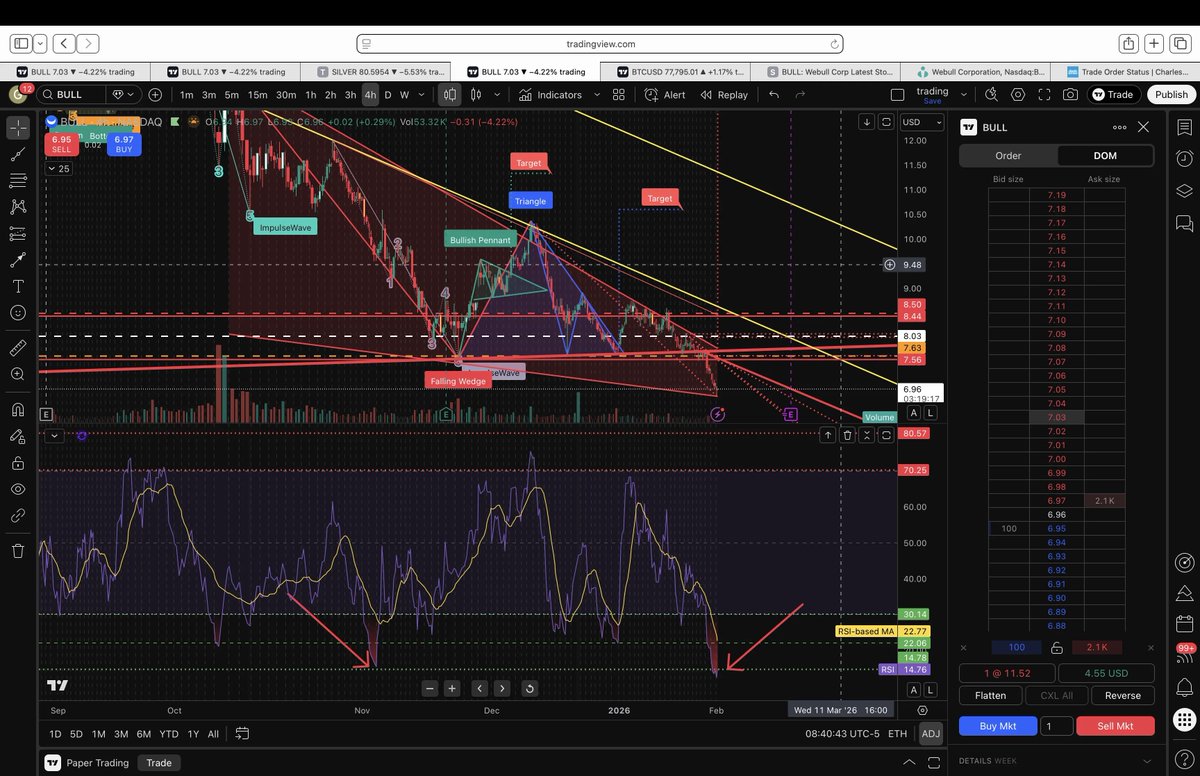
Task: Collapse the bottom trading panel chevron
Action: (908, 763)
